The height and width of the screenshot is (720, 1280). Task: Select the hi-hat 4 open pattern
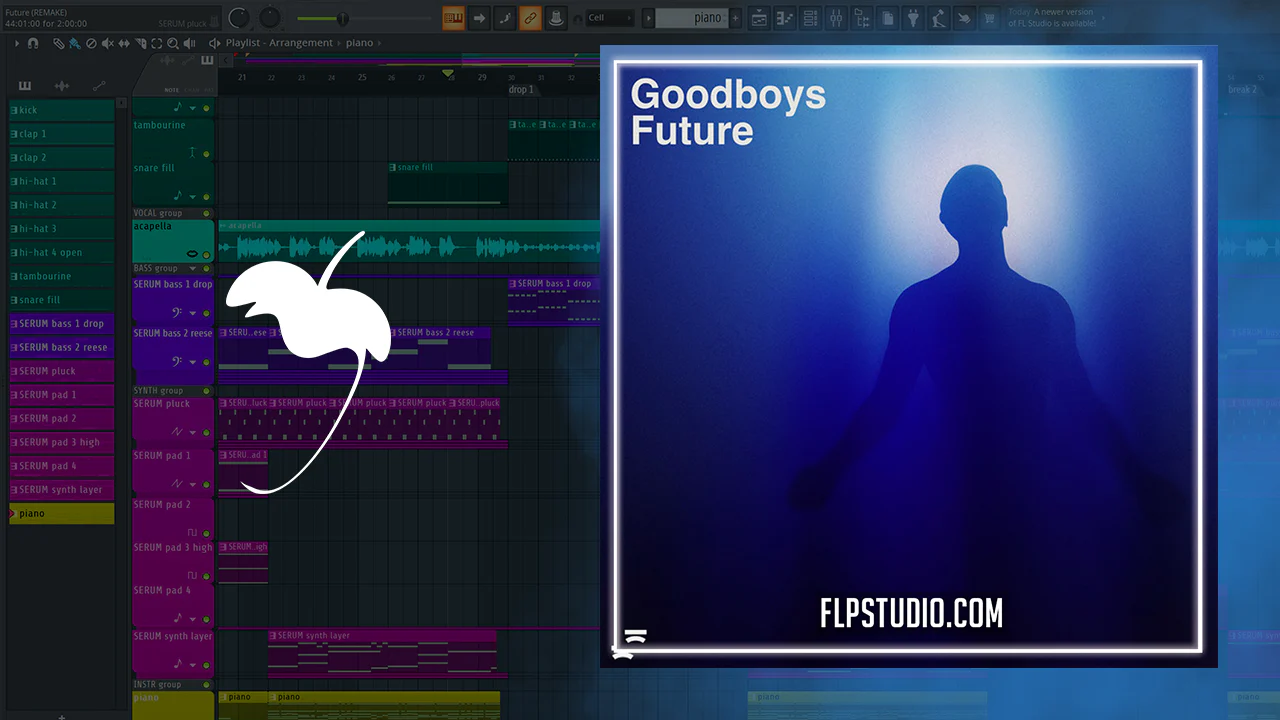tap(62, 253)
